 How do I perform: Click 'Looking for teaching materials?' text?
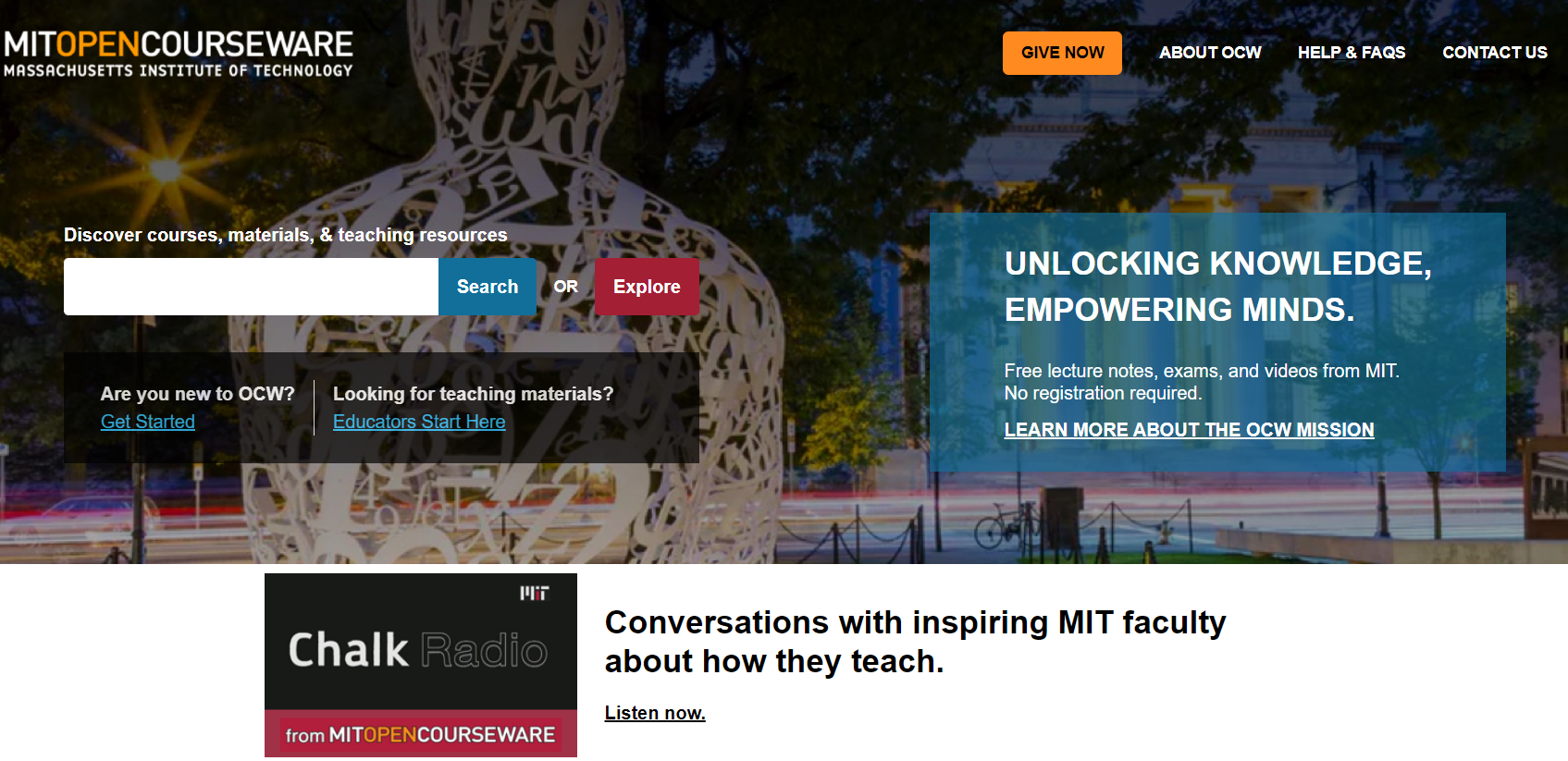[474, 394]
